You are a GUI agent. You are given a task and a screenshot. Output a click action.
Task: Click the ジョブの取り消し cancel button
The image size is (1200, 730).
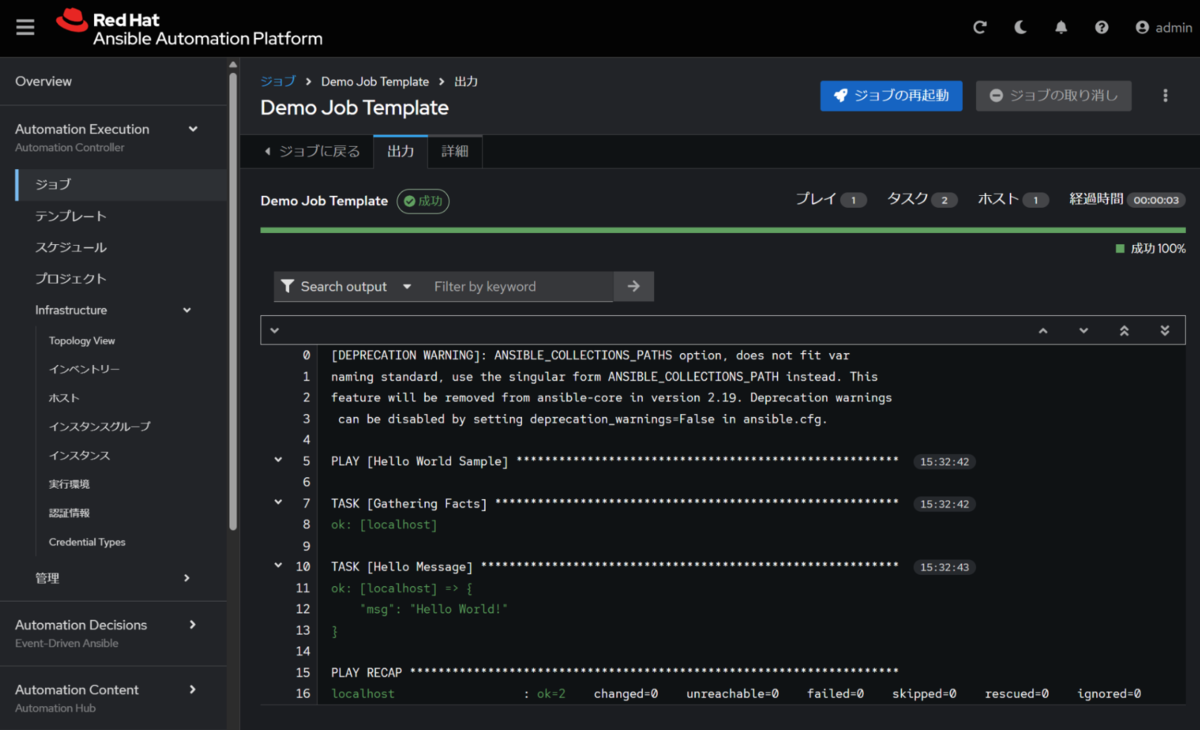pos(1053,96)
